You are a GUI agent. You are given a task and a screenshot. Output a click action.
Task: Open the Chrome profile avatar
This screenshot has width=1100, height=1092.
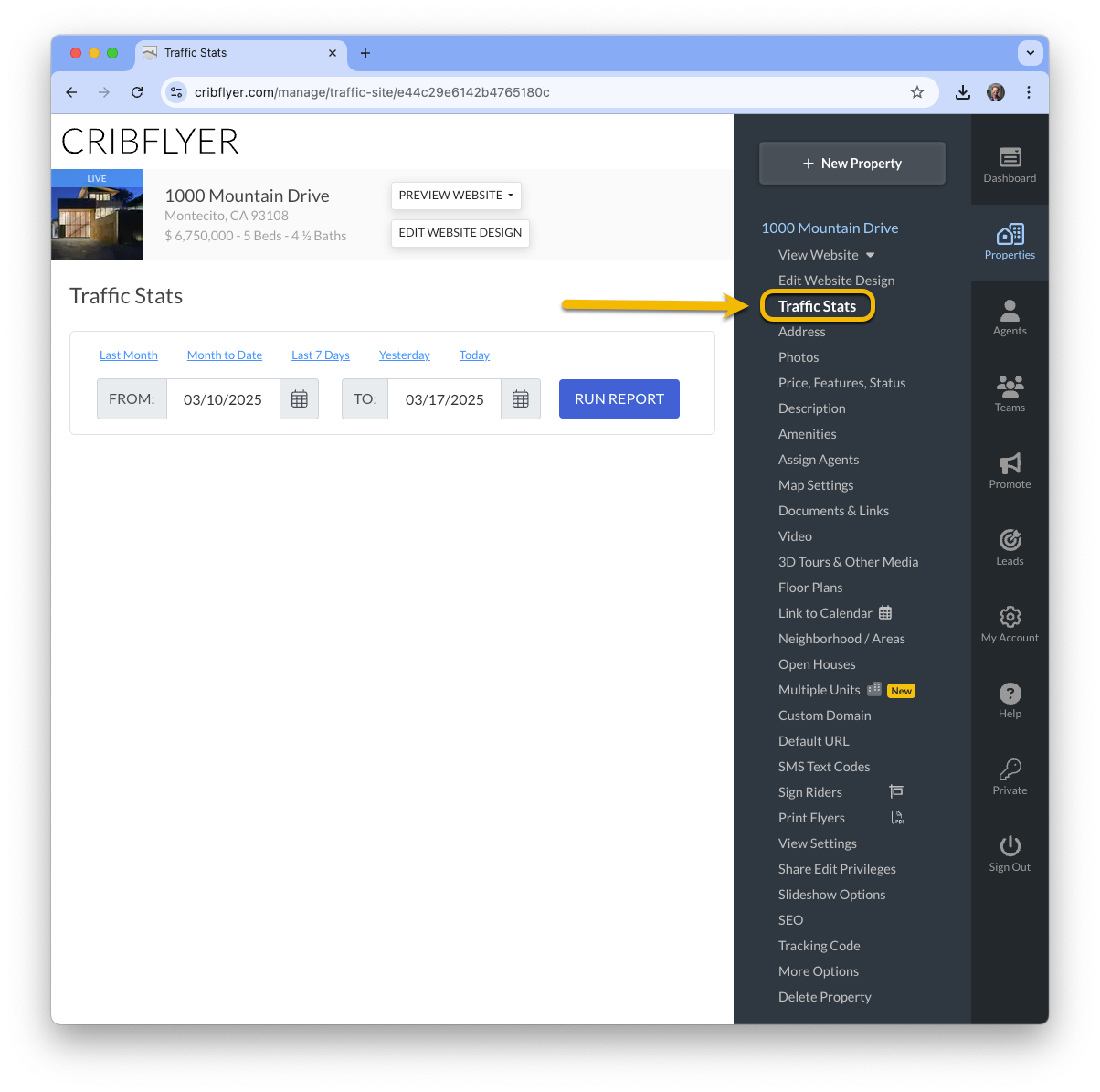pyautogui.click(x=996, y=92)
